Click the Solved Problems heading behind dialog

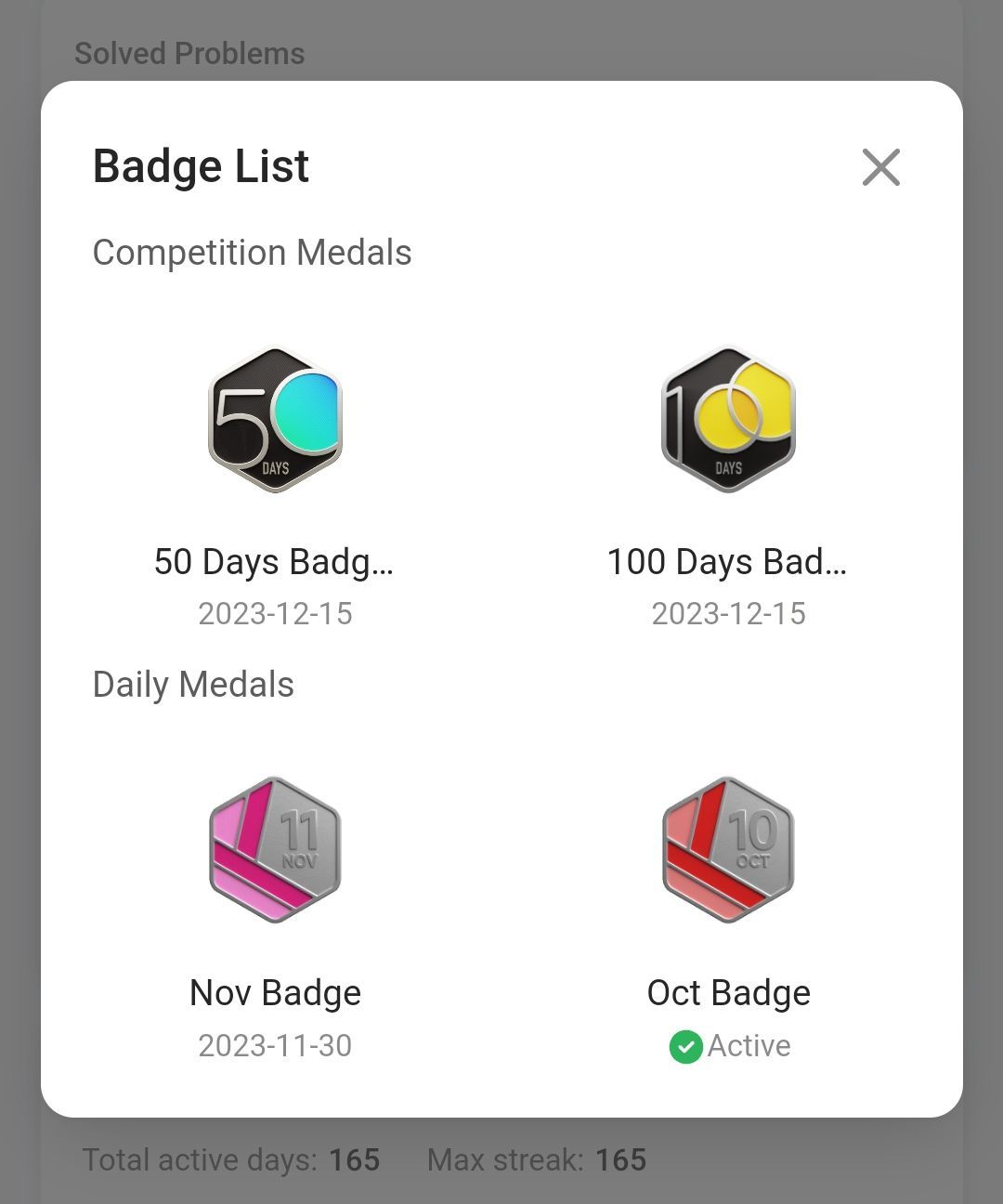point(189,54)
